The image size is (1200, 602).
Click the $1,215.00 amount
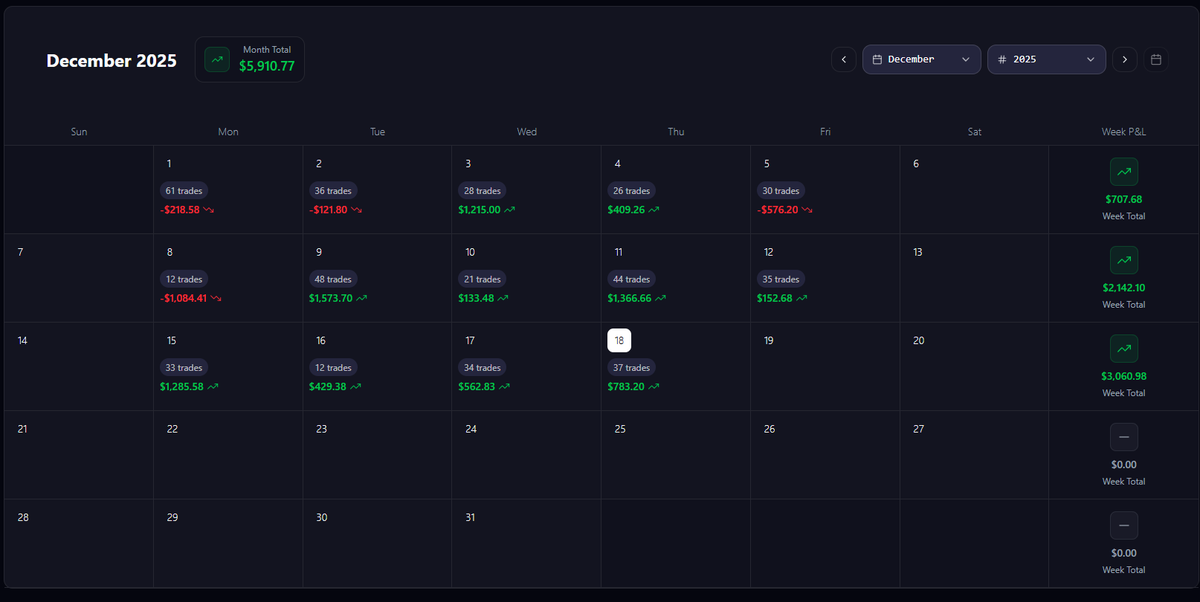(479, 210)
